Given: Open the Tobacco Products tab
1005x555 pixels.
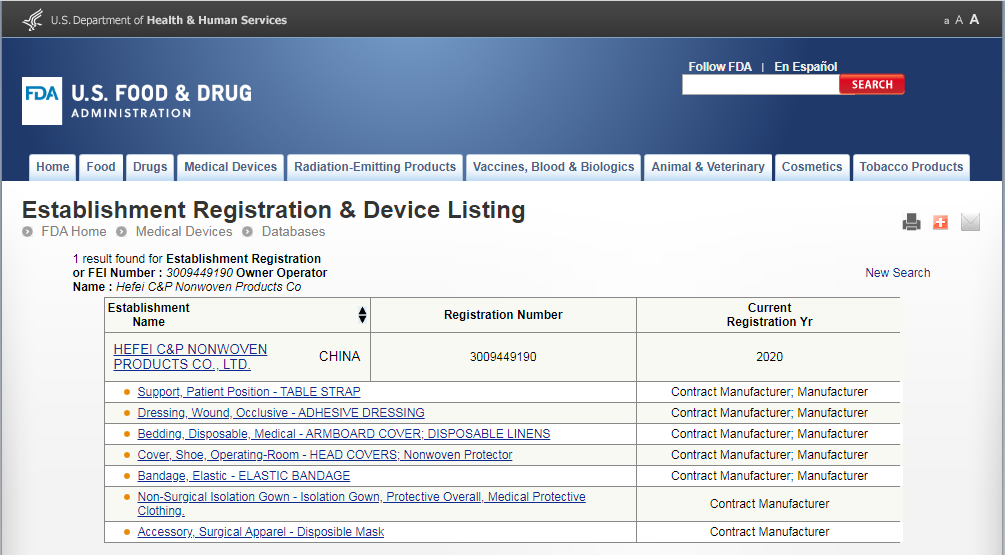Looking at the screenshot, I should point(911,167).
